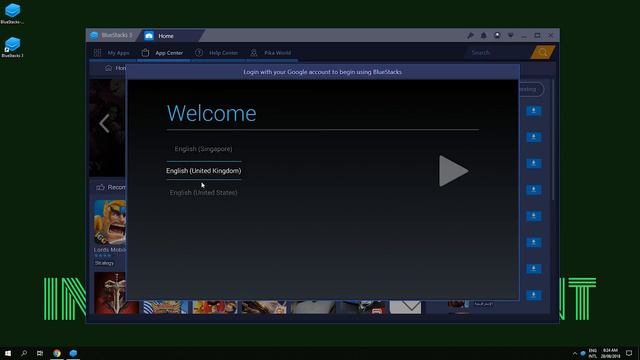This screenshot has height=360, width=640.
Task: Click the Home breadcrumb icon
Action: tap(108, 68)
